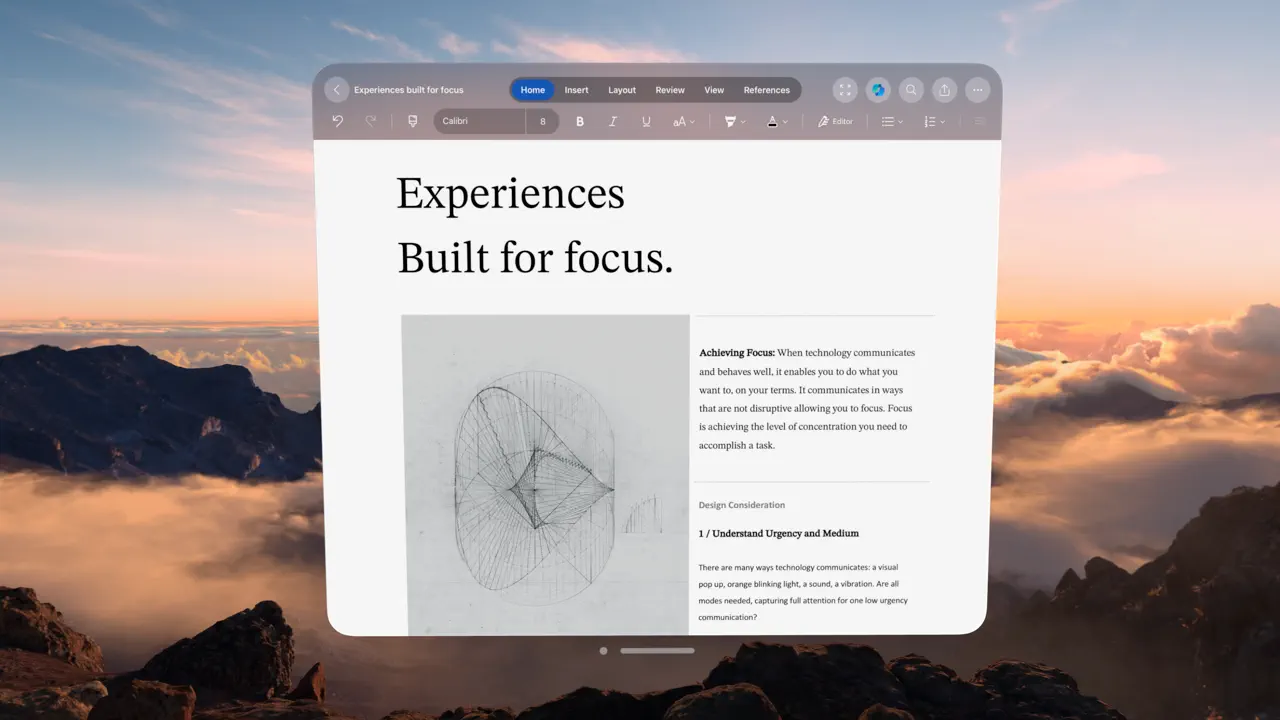Open the View tab
The image size is (1280, 720).
pyautogui.click(x=714, y=90)
